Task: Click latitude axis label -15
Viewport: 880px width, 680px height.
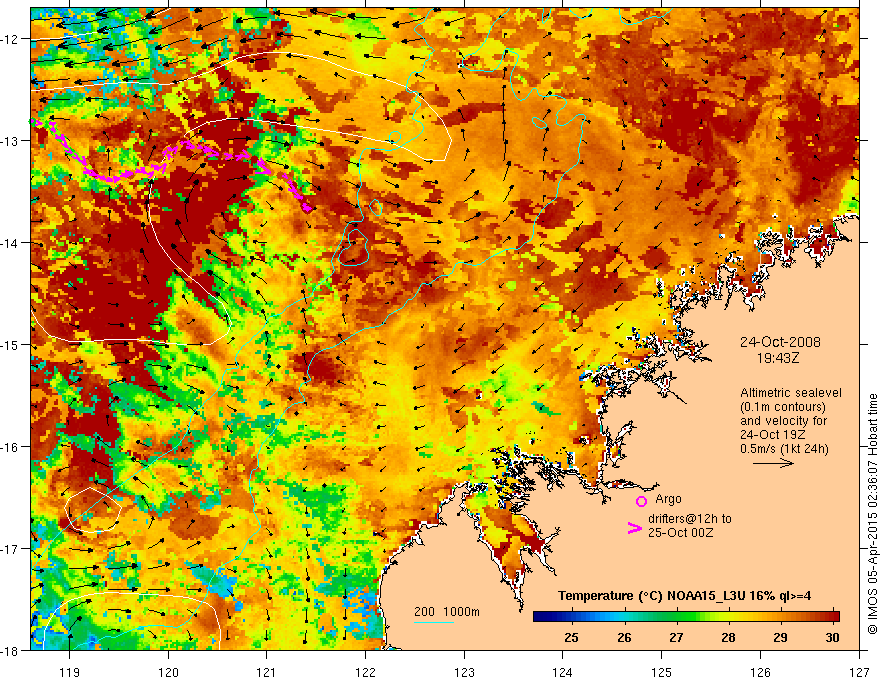Action: click(10, 344)
